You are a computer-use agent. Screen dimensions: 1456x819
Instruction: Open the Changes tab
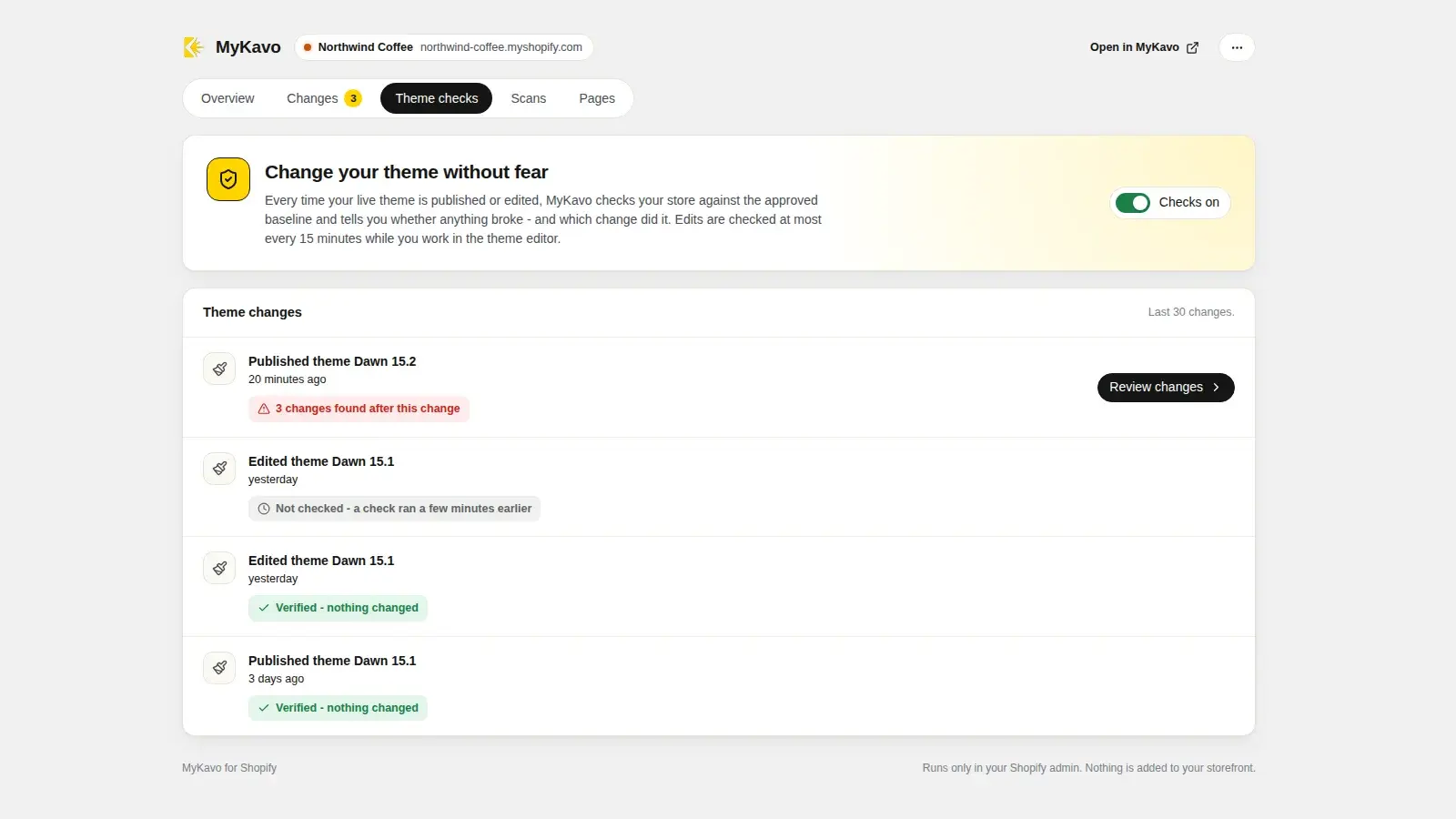324,98
